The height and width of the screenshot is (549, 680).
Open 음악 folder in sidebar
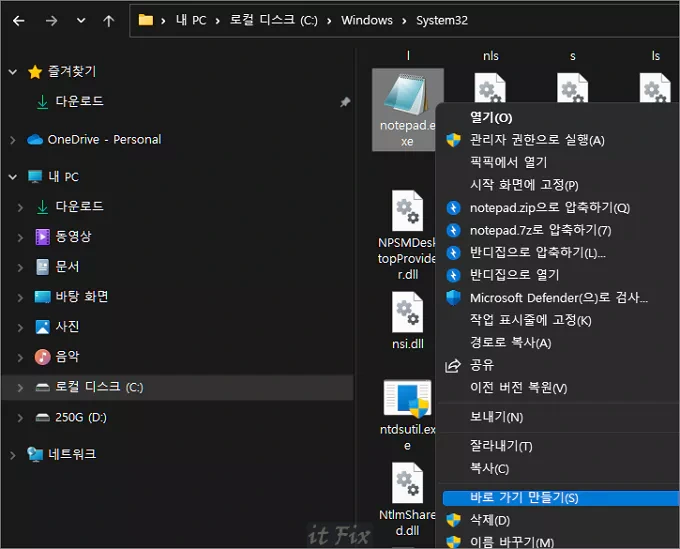pyautogui.click(x=67, y=356)
